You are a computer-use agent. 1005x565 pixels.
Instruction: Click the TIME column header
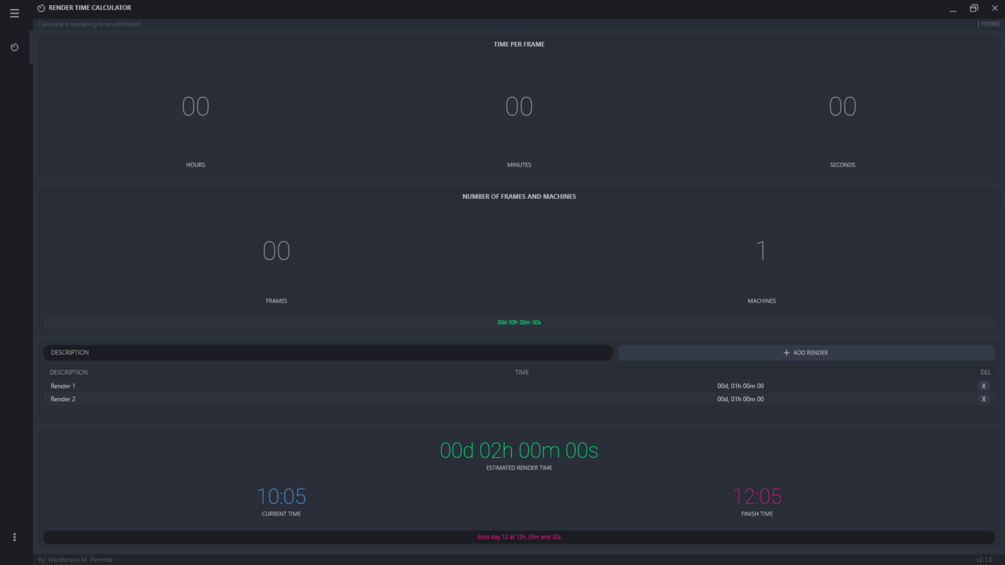tap(522, 372)
